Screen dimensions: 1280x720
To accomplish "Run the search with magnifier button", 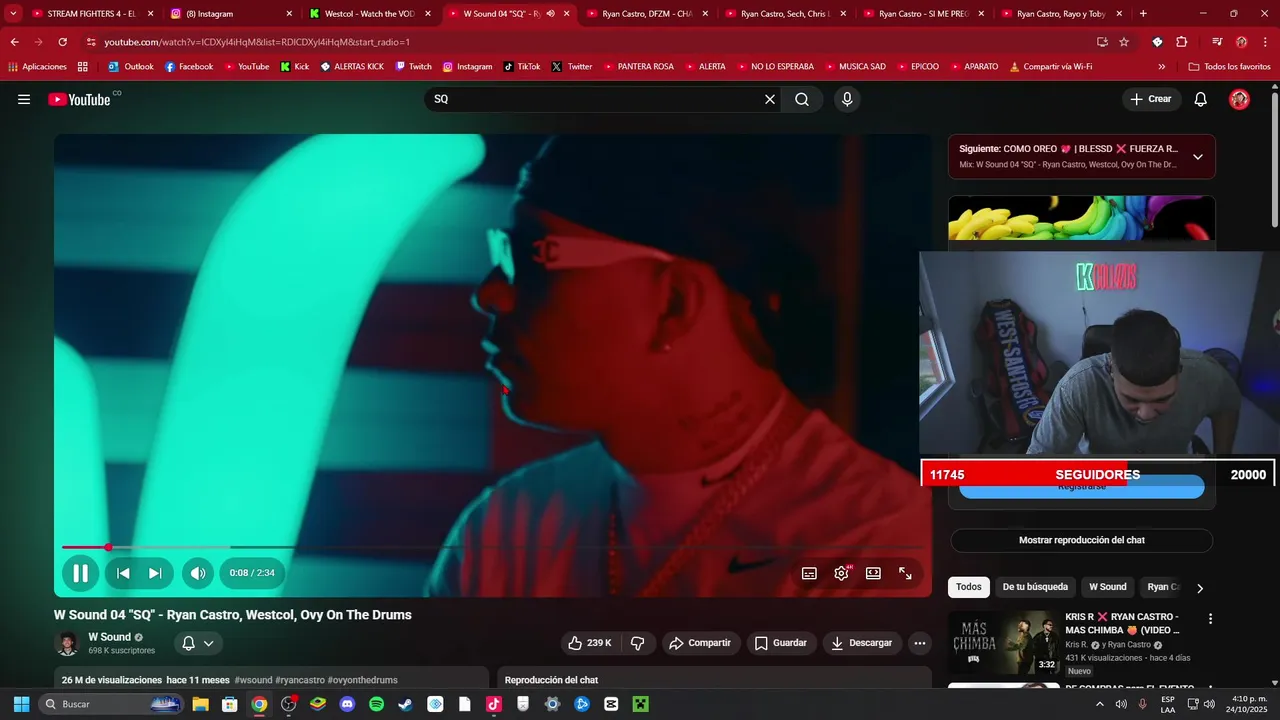I will tap(802, 99).
